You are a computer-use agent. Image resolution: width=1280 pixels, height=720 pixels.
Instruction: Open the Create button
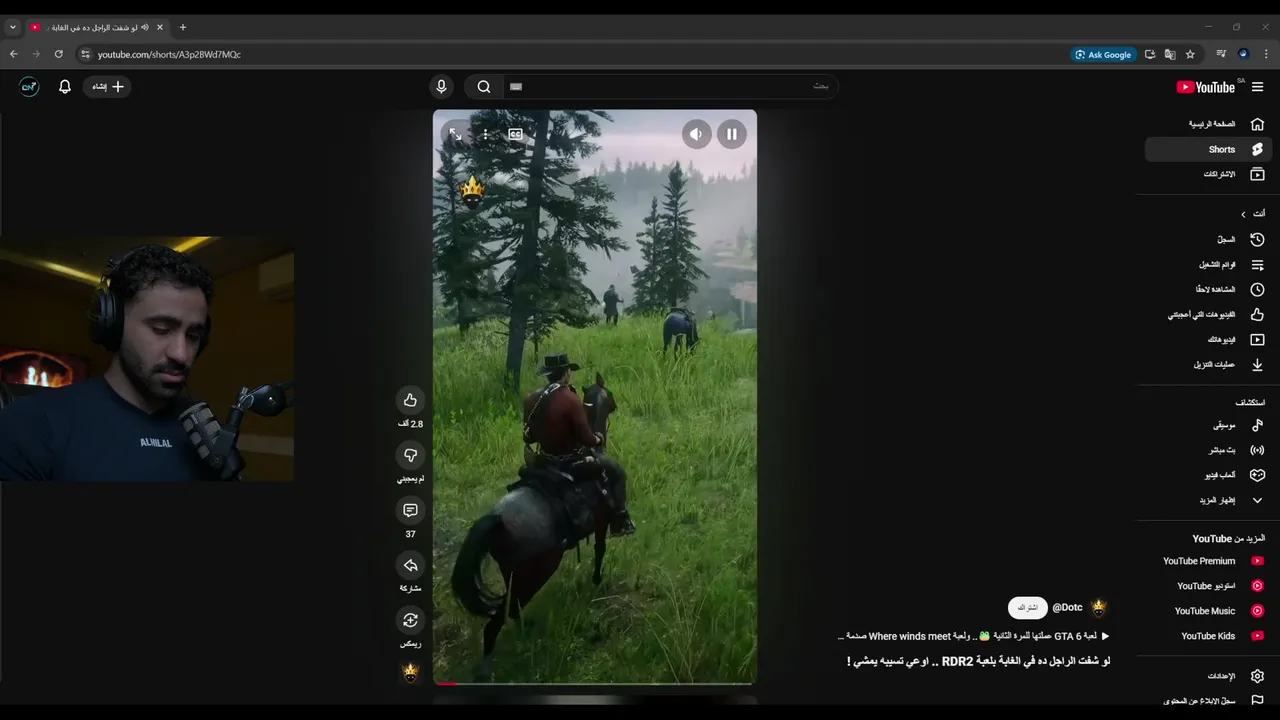(x=108, y=87)
